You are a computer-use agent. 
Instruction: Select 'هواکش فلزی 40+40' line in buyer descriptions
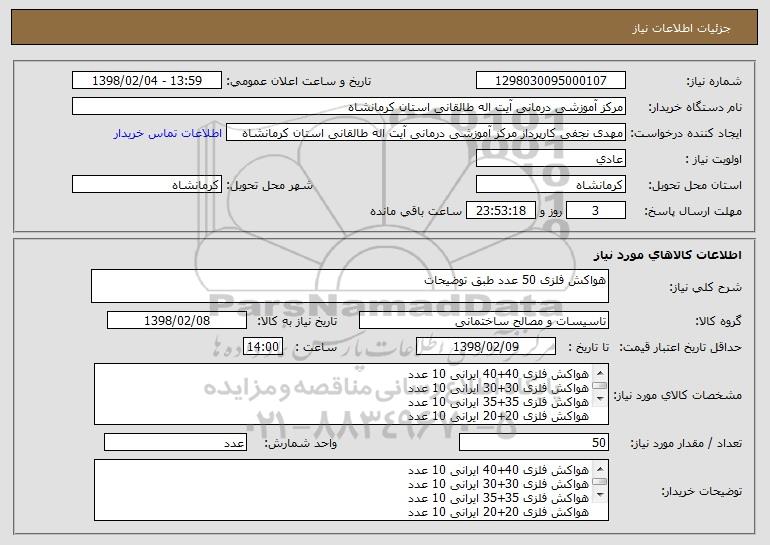(x=498, y=470)
